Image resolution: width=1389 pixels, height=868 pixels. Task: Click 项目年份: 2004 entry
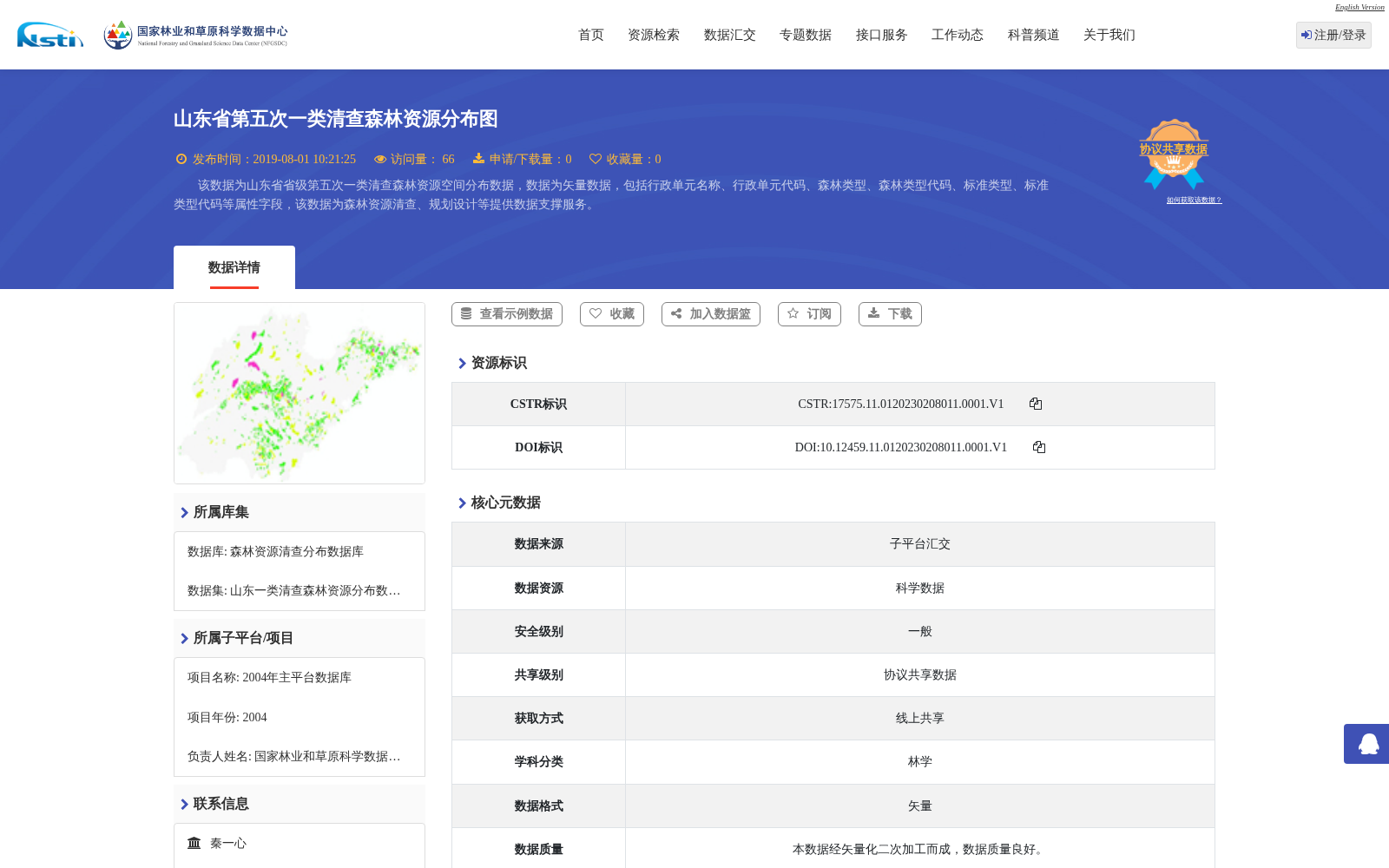coord(227,717)
